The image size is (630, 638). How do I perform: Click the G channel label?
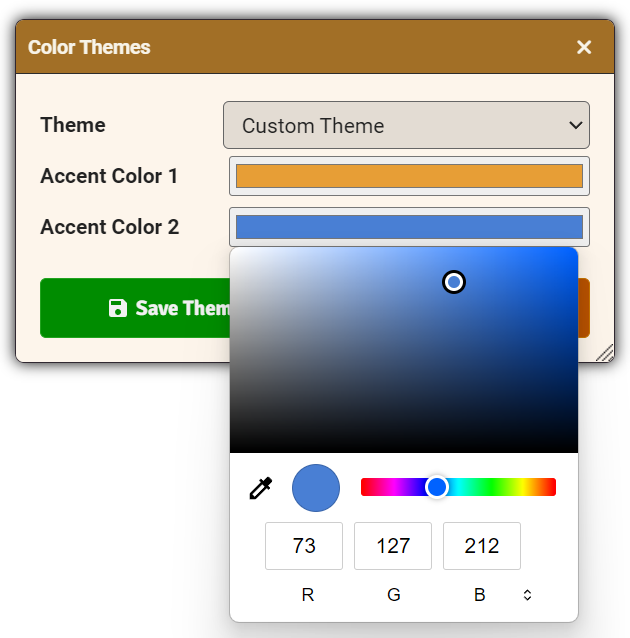[394, 595]
